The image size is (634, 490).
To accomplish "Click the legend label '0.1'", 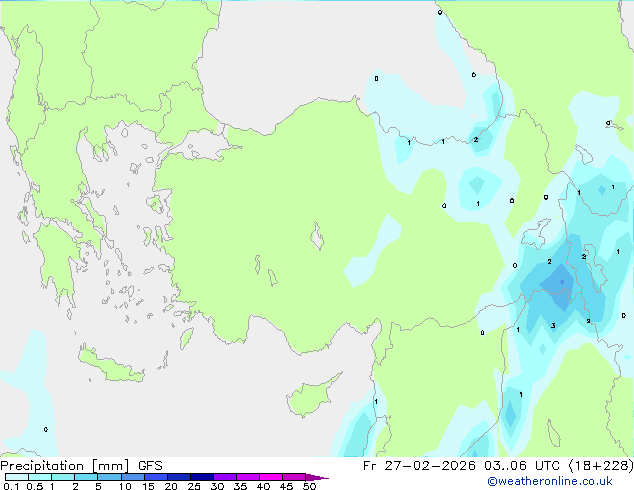I will 11,486.
